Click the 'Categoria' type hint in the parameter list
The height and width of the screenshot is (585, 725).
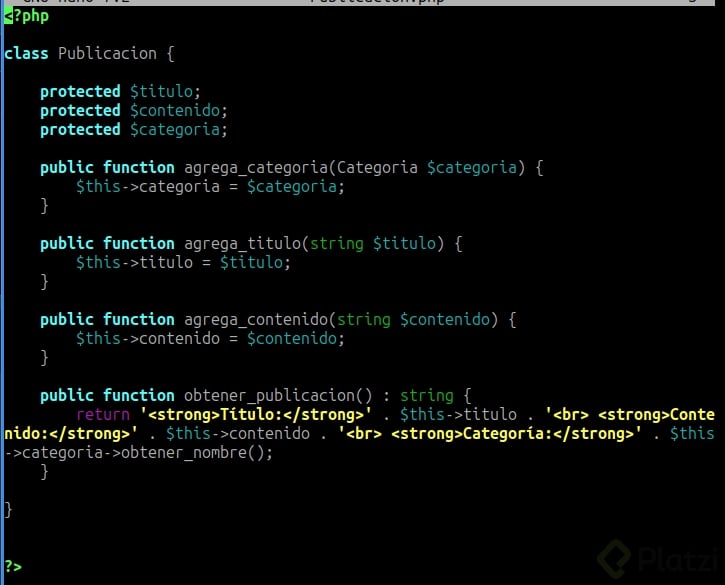377,167
